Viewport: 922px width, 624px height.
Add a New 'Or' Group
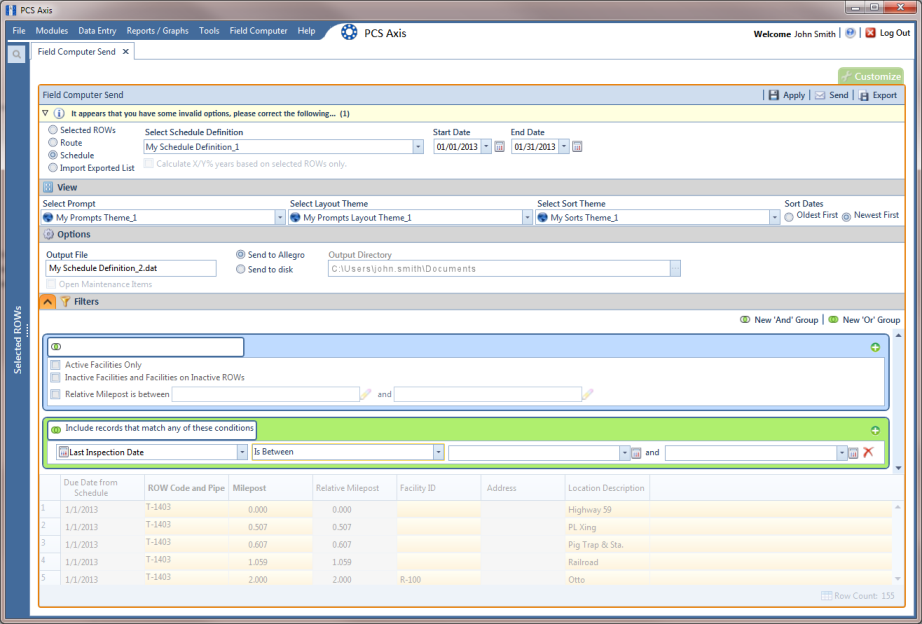[864, 320]
